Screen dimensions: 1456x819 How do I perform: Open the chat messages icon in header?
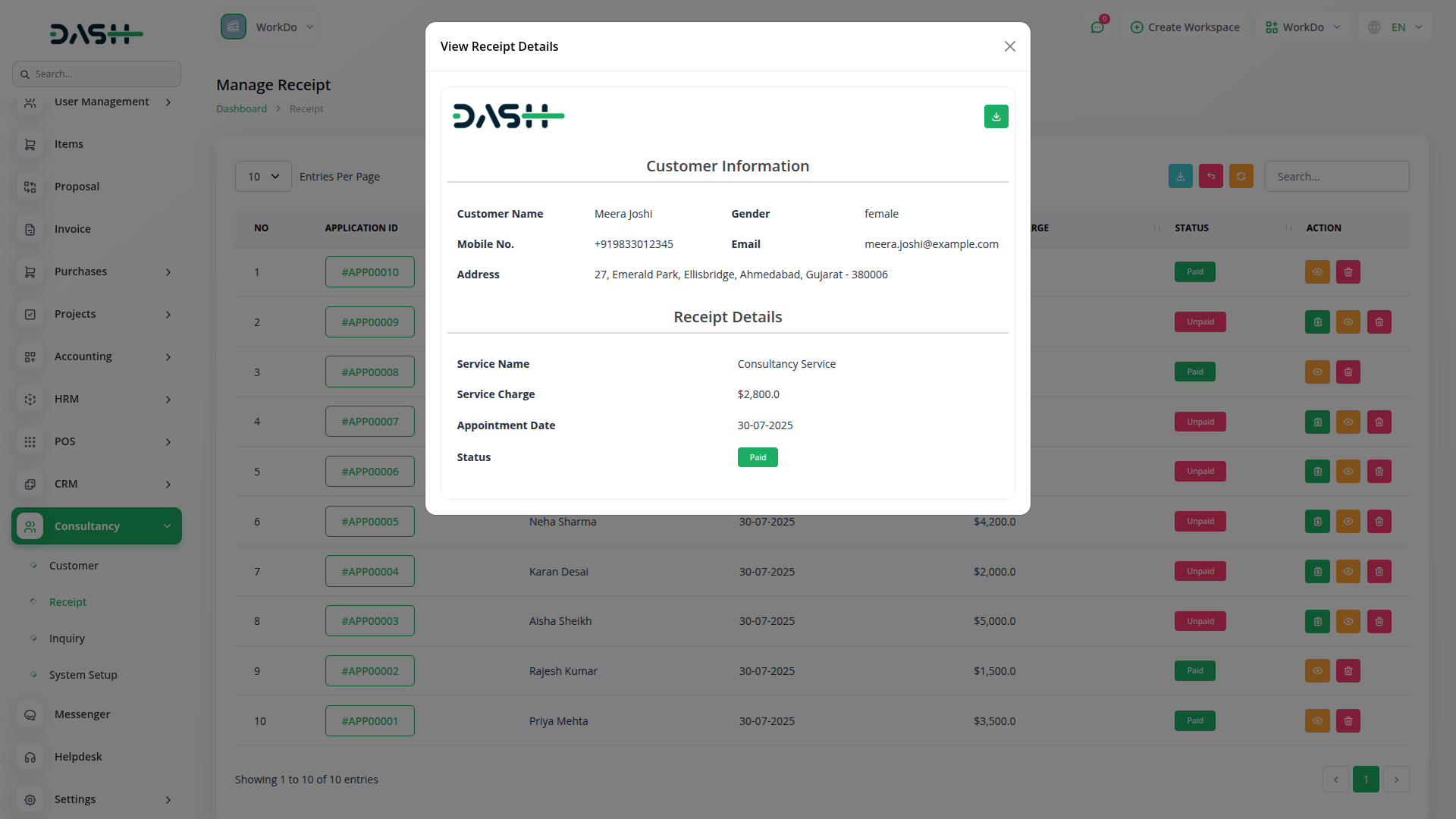click(x=1097, y=27)
